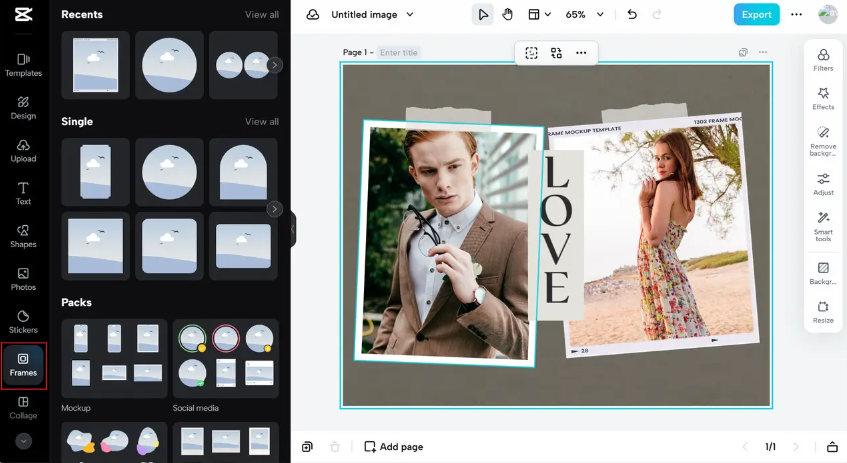Viewport: 847px width, 463px height.
Task: Open page more options above canvas
Action: pos(763,52)
